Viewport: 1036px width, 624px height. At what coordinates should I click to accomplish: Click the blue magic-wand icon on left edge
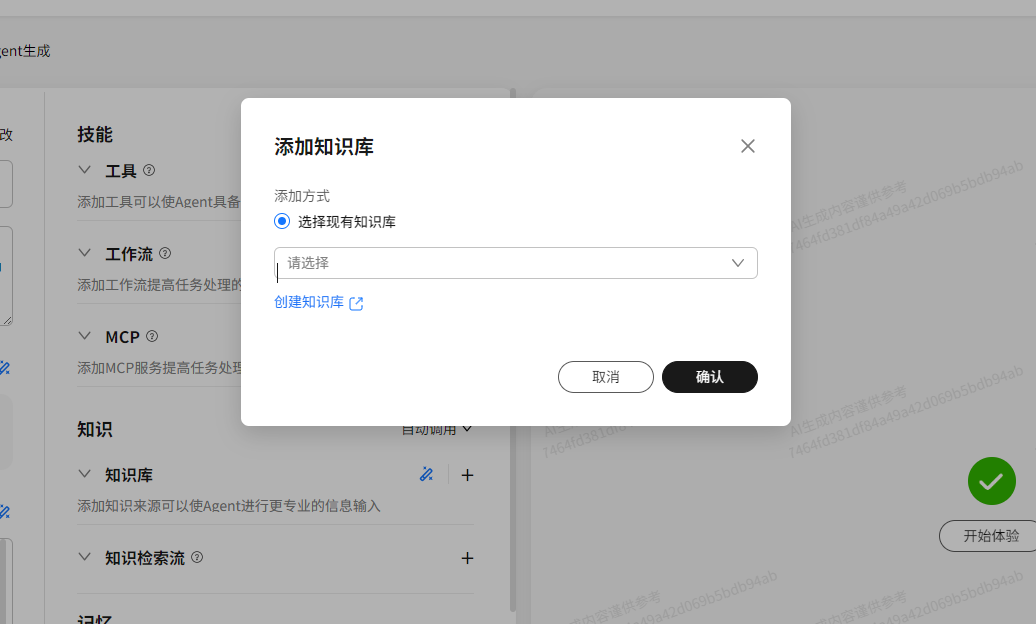point(4,368)
